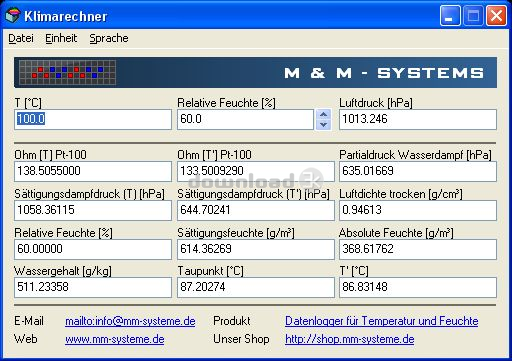Click the Relative Feuchte [%] input field
This screenshot has height=361, width=512.
(x=245, y=119)
